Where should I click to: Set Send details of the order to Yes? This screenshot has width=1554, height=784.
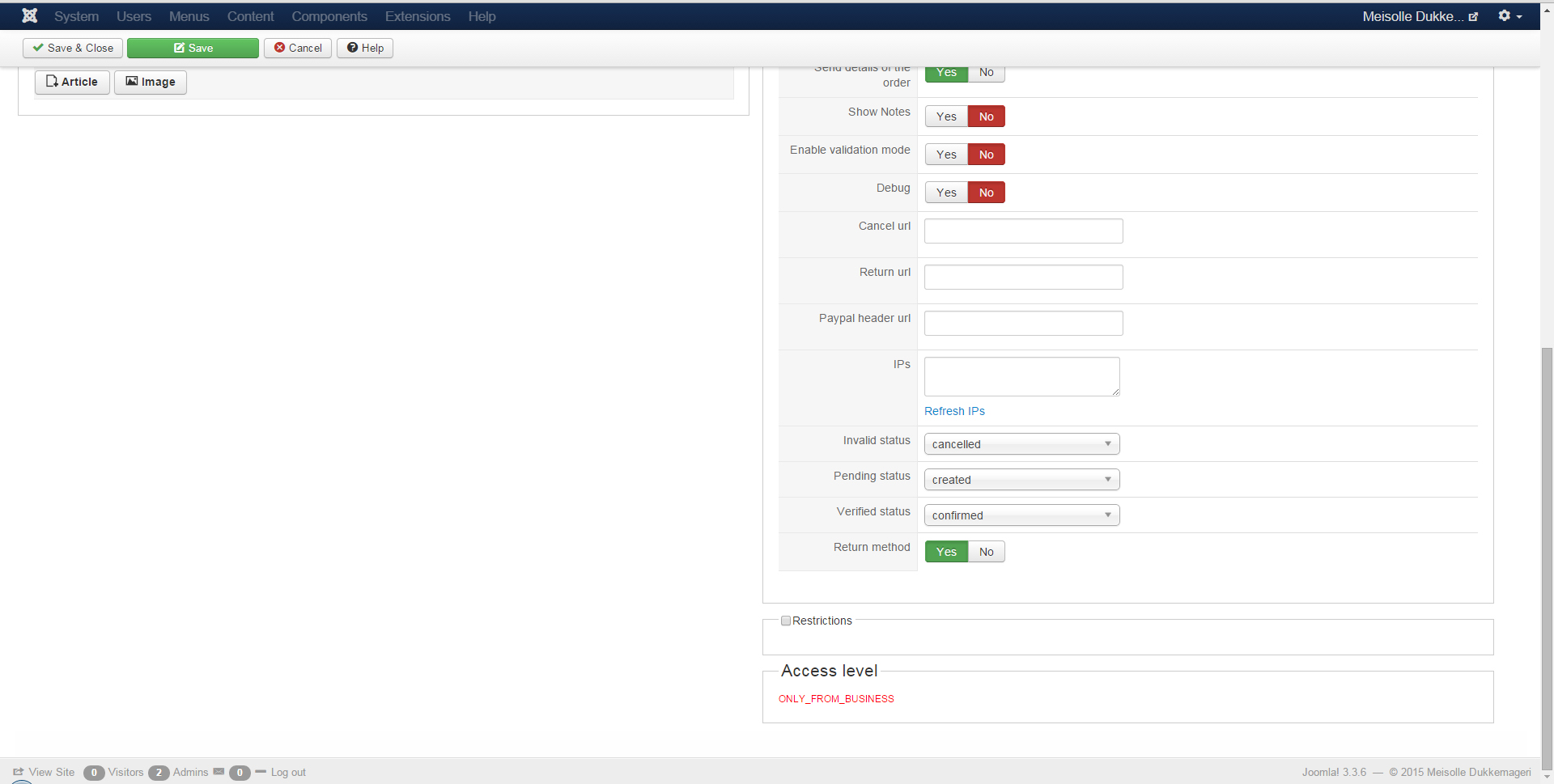click(946, 73)
